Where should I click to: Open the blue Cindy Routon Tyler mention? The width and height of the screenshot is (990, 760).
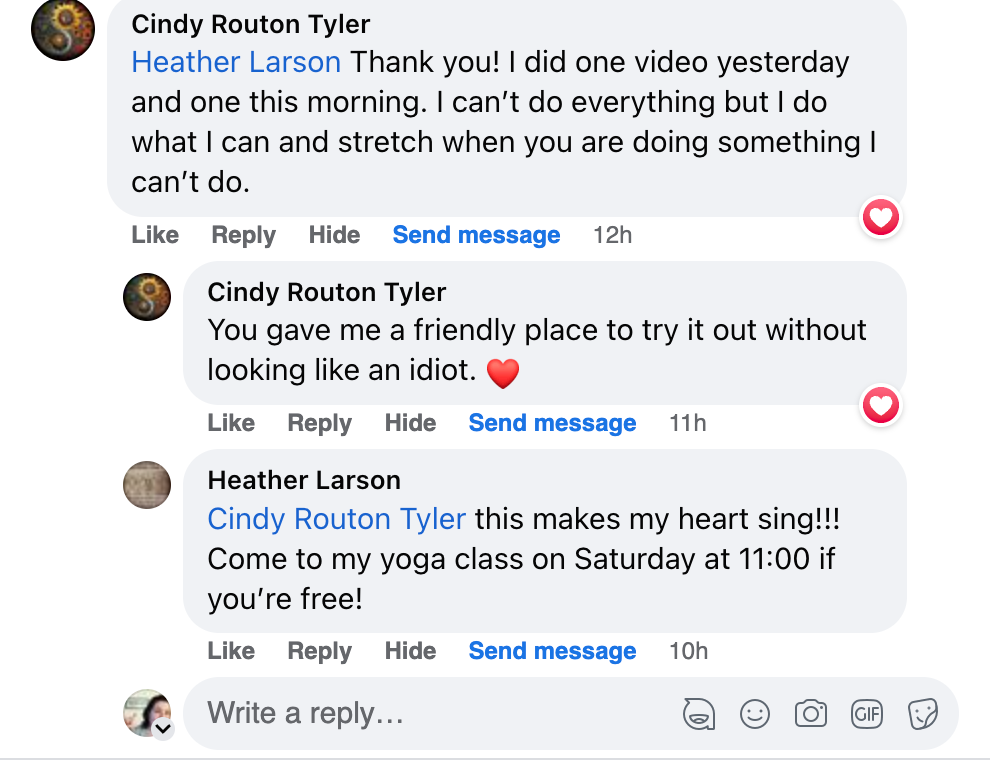click(x=336, y=519)
